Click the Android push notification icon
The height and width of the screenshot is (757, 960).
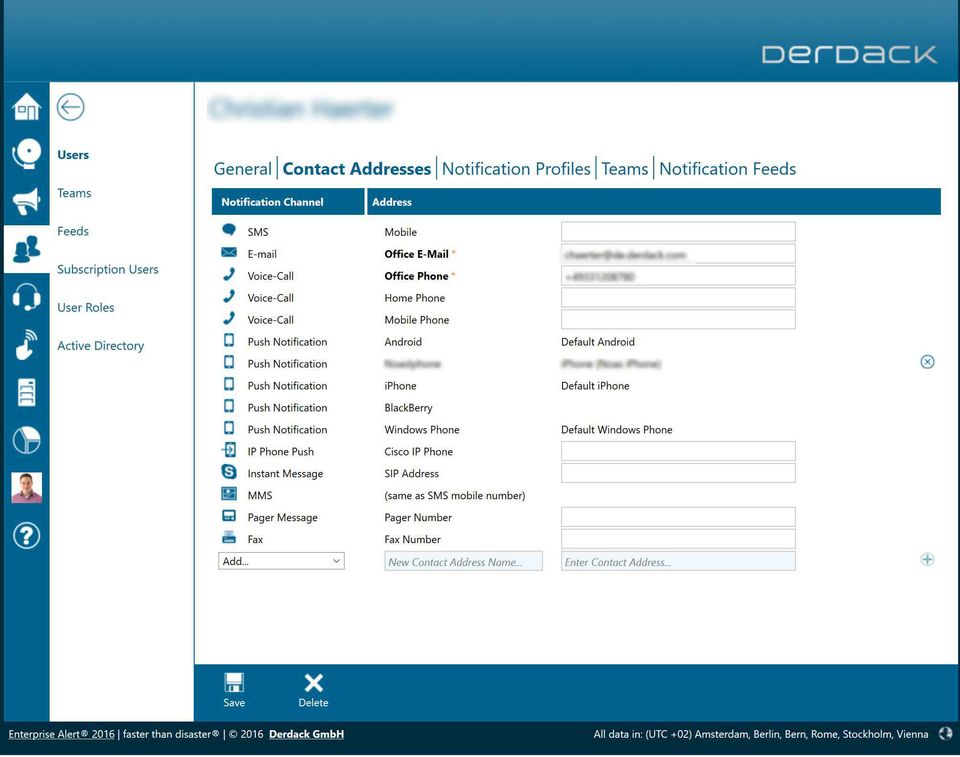tap(229, 340)
